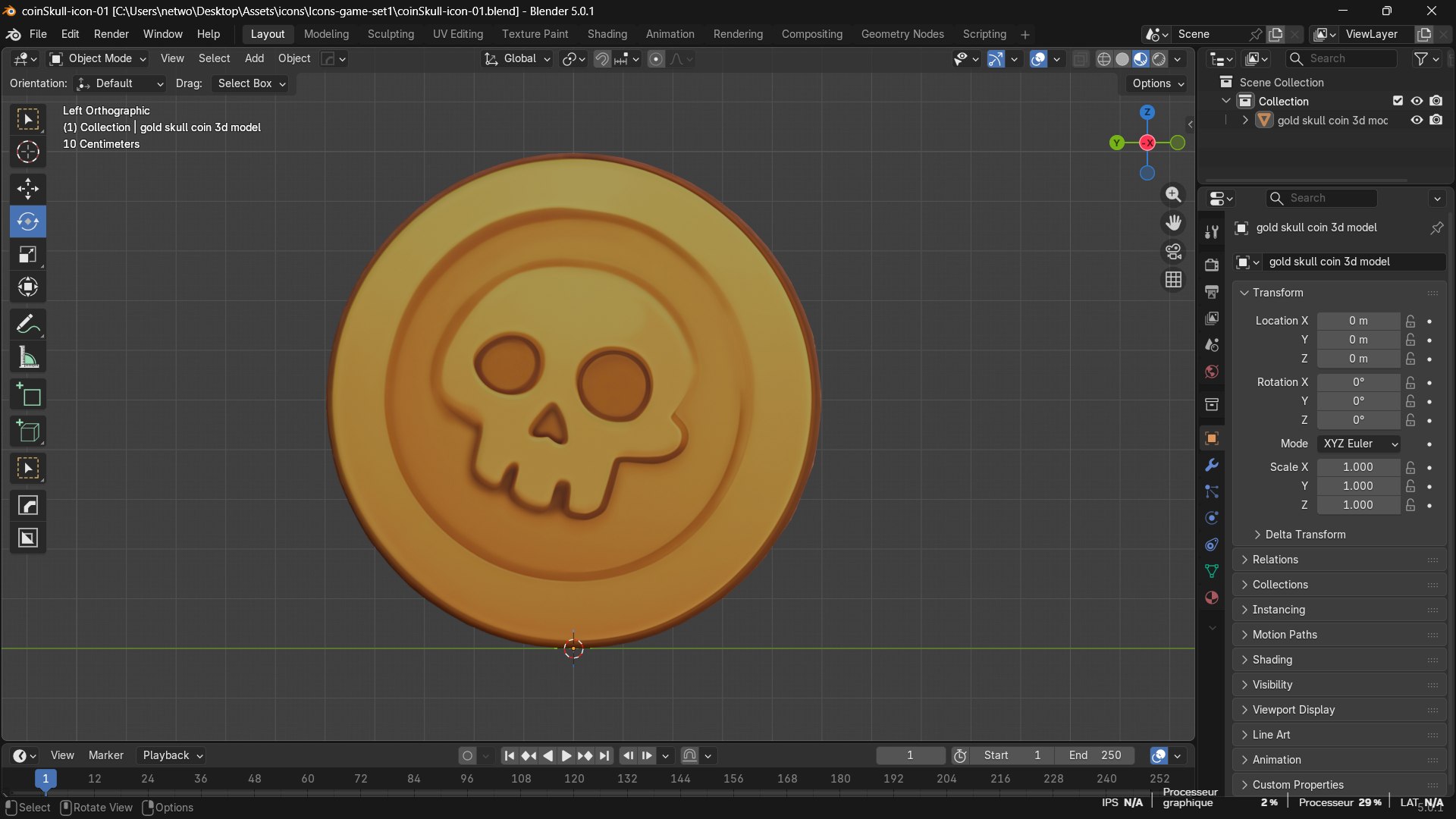
Task: Expand gold skull coin outliner item
Action: [1244, 120]
